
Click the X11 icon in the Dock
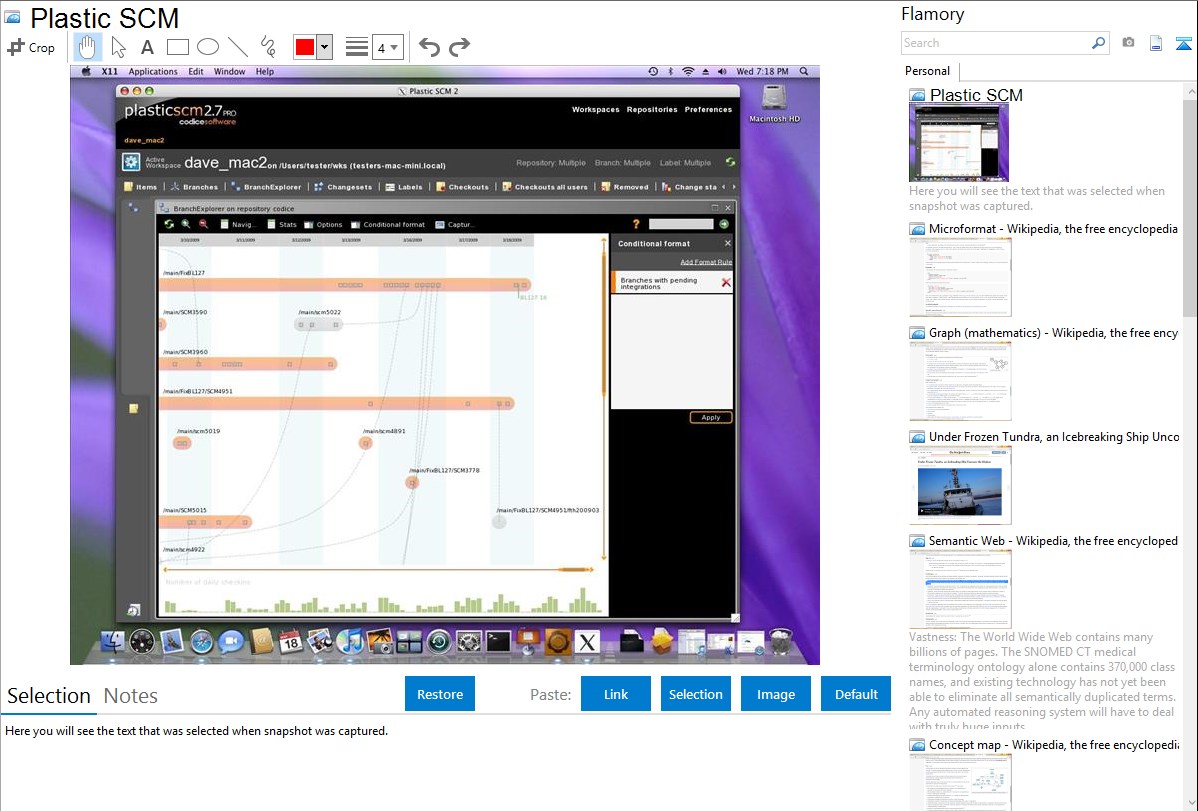(x=587, y=642)
